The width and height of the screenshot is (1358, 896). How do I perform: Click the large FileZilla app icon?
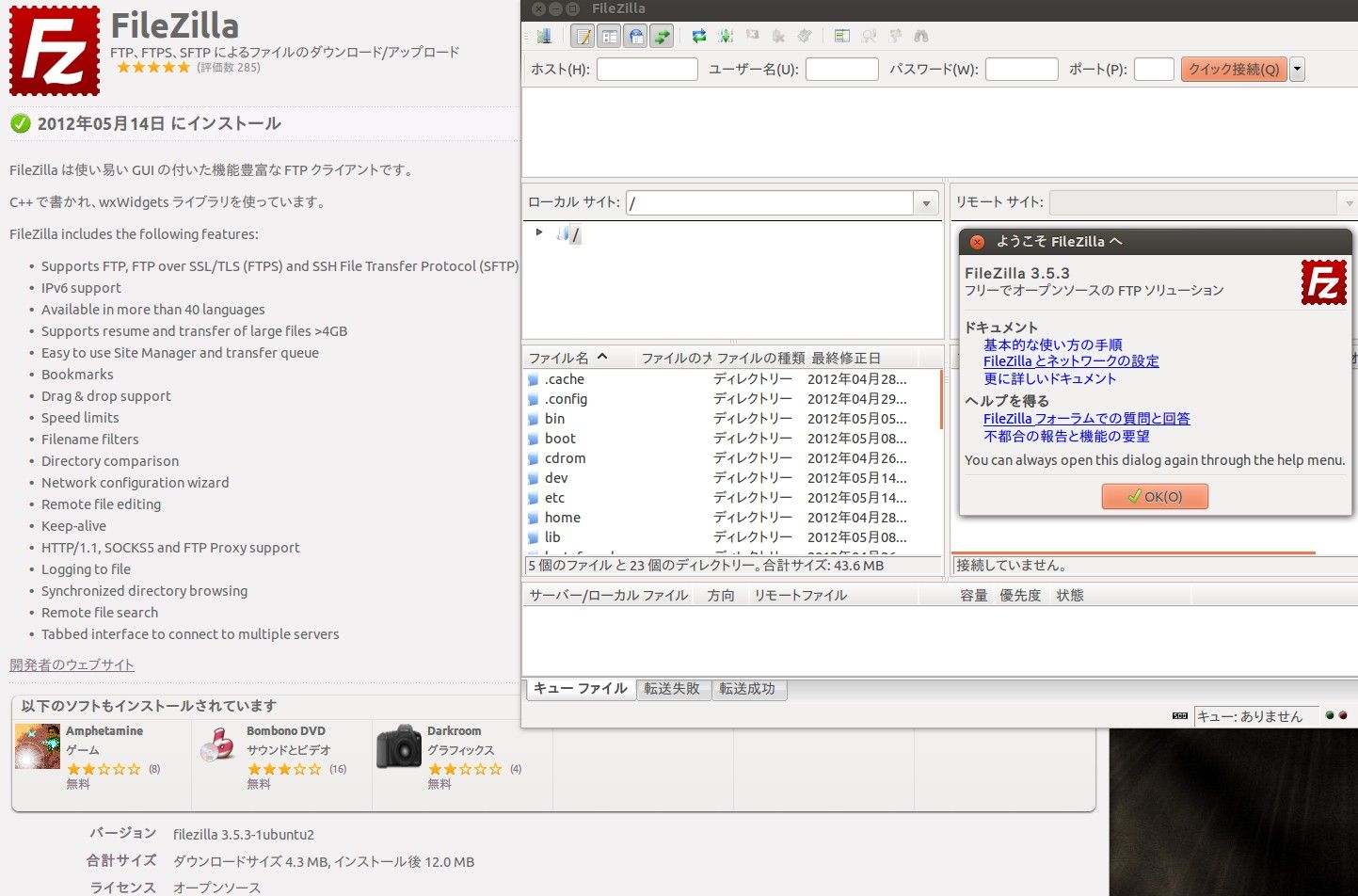coord(55,51)
